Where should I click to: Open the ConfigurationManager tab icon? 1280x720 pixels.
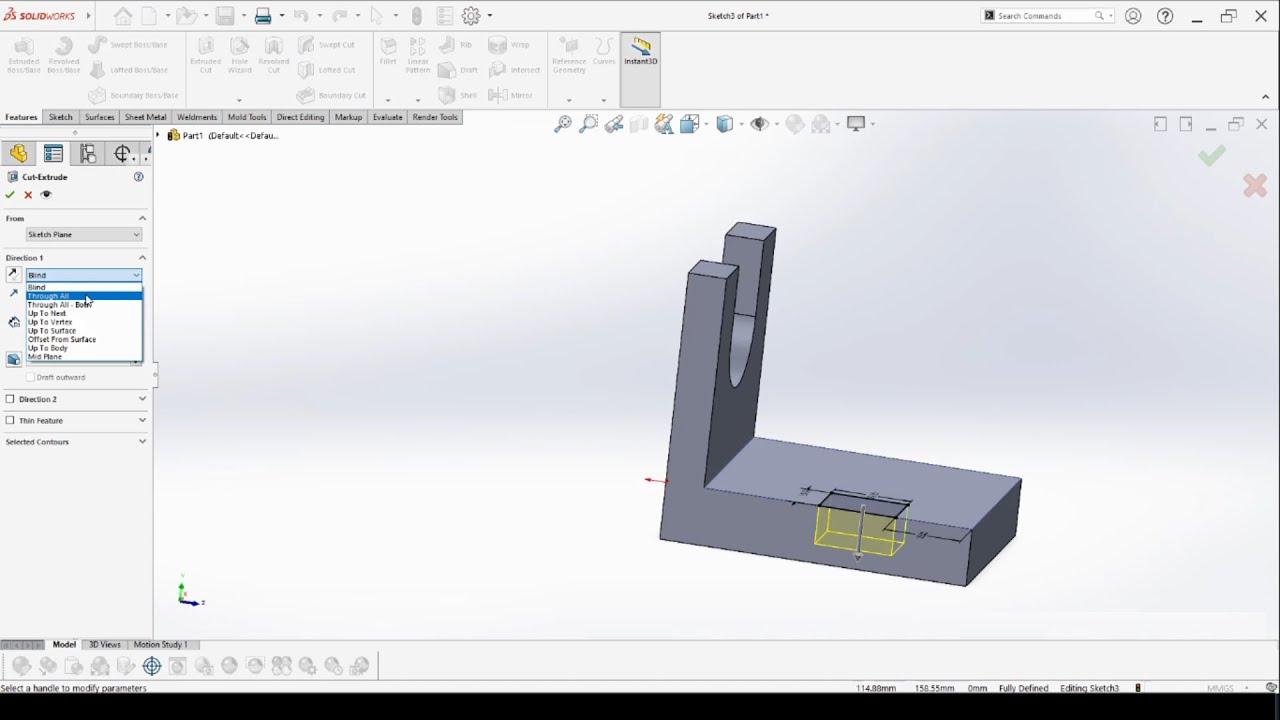point(88,153)
